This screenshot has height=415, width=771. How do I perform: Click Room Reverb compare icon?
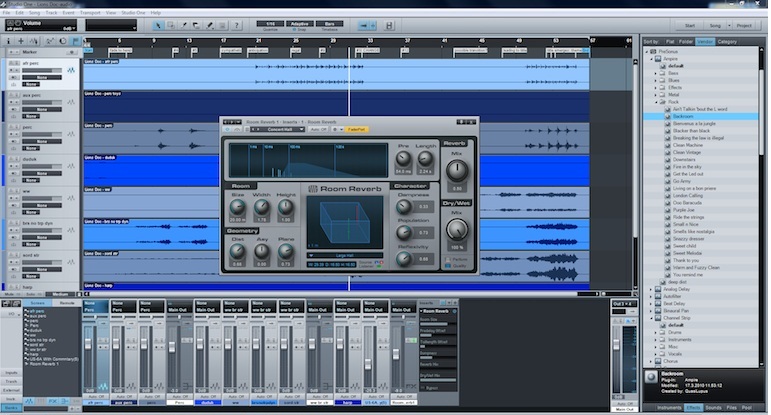(x=237, y=129)
